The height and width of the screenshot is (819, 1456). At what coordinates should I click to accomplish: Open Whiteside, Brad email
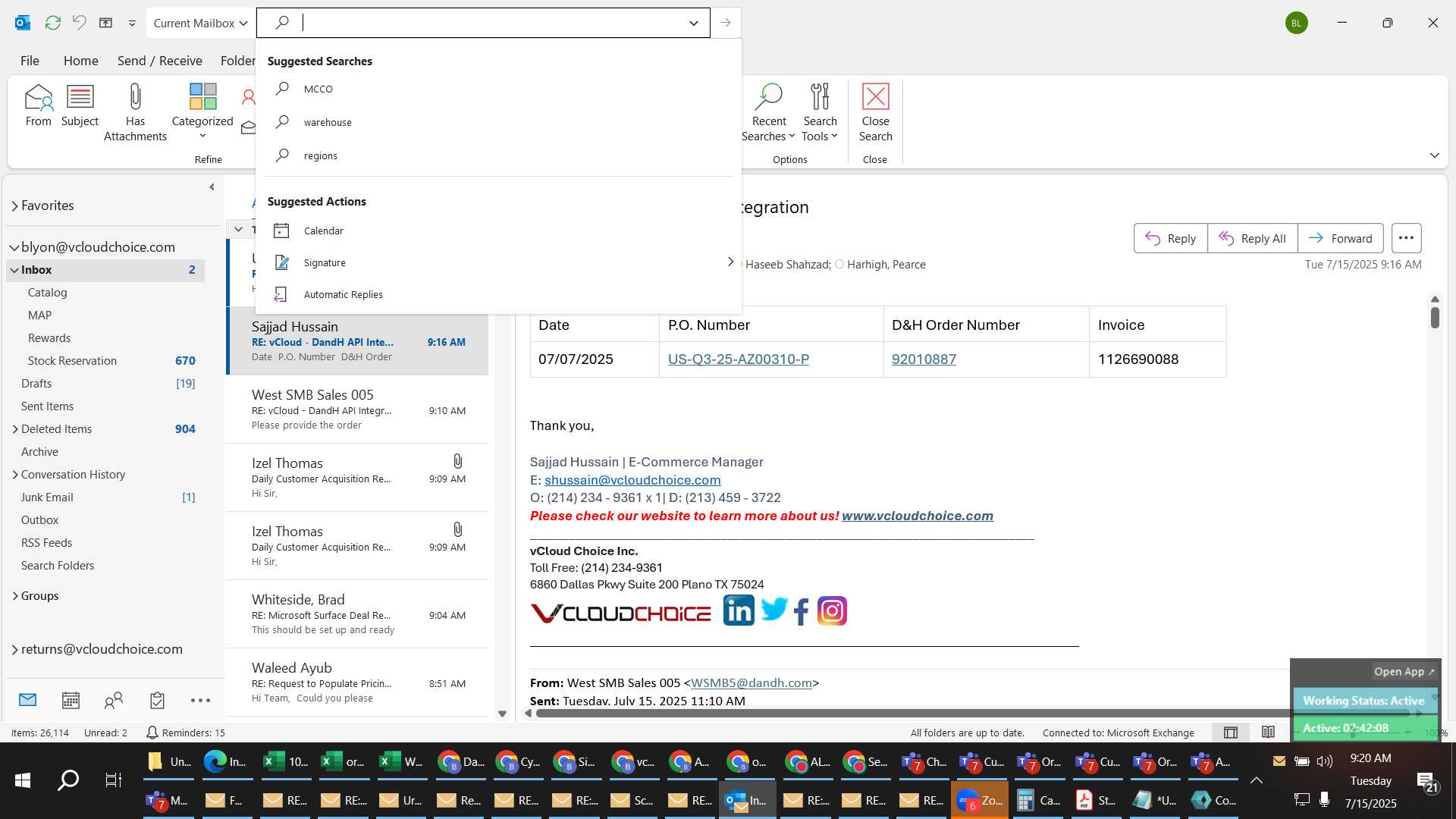358,614
